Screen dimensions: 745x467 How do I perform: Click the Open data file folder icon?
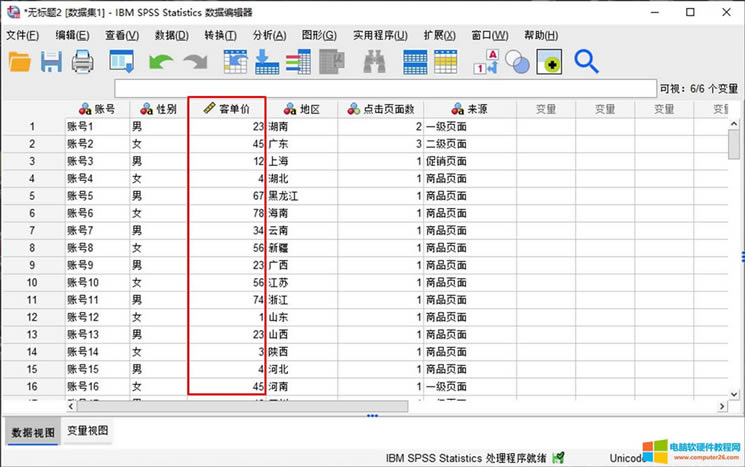[20, 62]
